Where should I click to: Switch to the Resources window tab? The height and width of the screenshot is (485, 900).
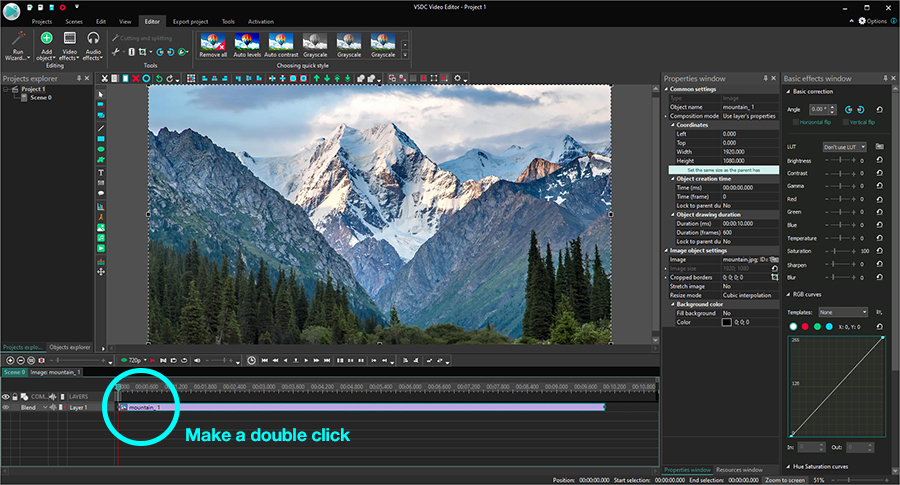[739, 469]
